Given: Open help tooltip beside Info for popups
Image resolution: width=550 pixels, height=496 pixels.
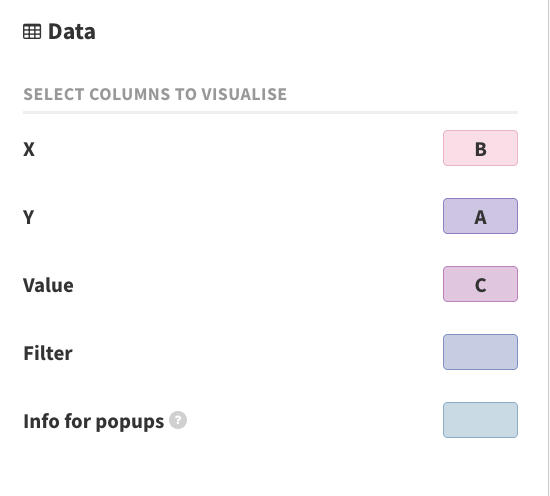Looking at the screenshot, I should point(178,420).
